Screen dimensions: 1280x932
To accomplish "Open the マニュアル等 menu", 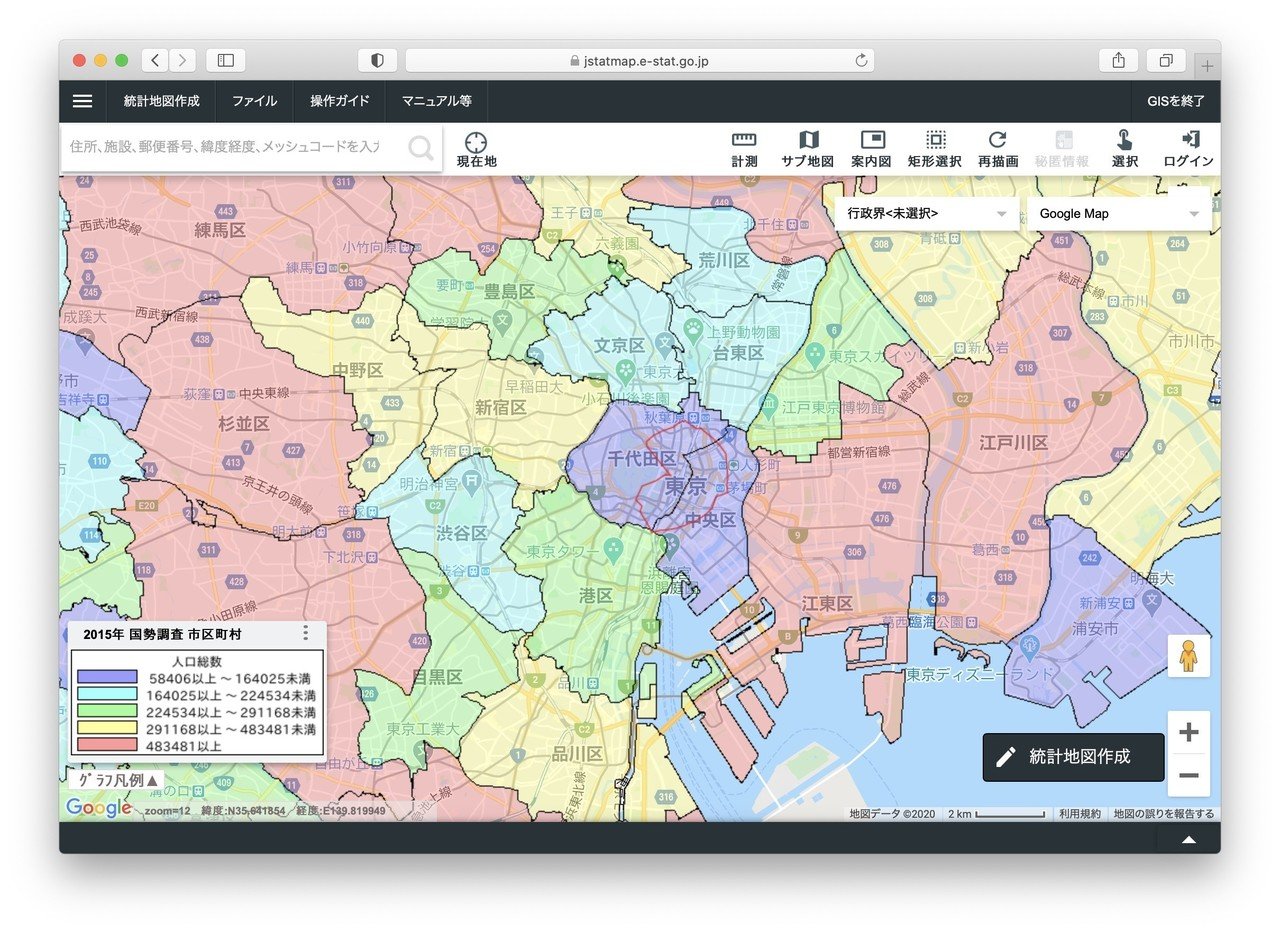I will pos(437,101).
